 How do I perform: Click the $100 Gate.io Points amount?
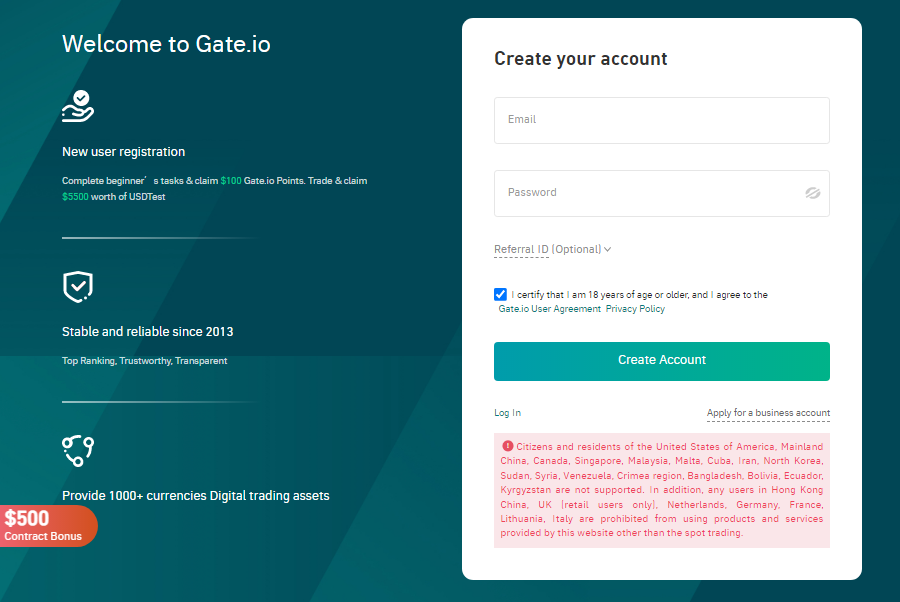coord(231,181)
